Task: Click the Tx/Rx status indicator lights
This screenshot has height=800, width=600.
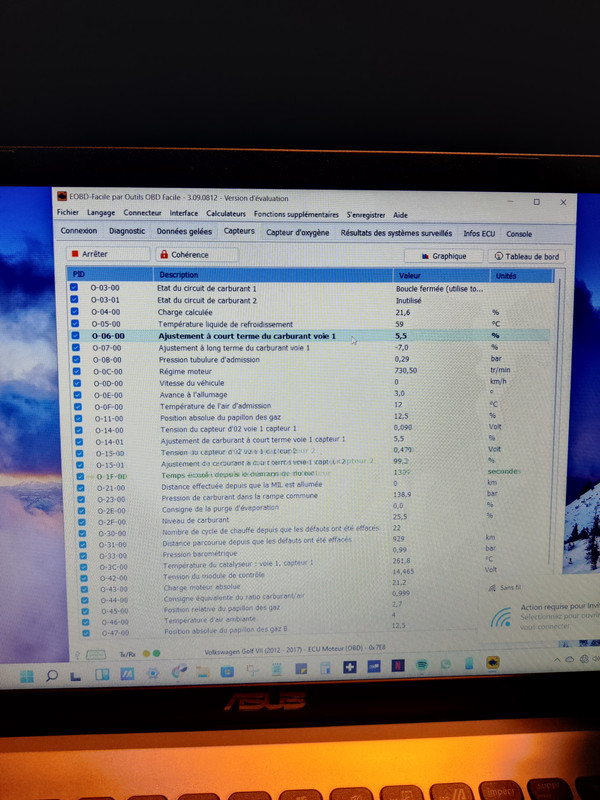Action: click(x=152, y=653)
